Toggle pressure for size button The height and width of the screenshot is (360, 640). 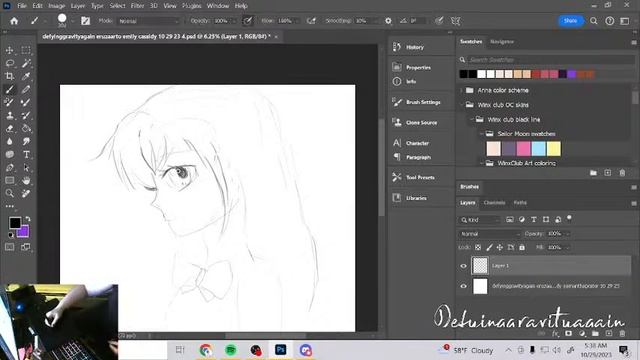point(439,21)
